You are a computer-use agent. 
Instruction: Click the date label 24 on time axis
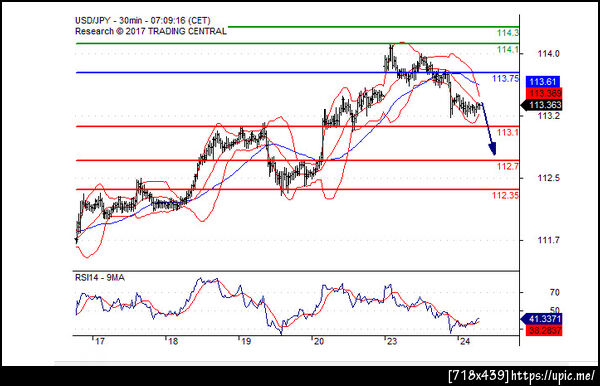coord(465,342)
